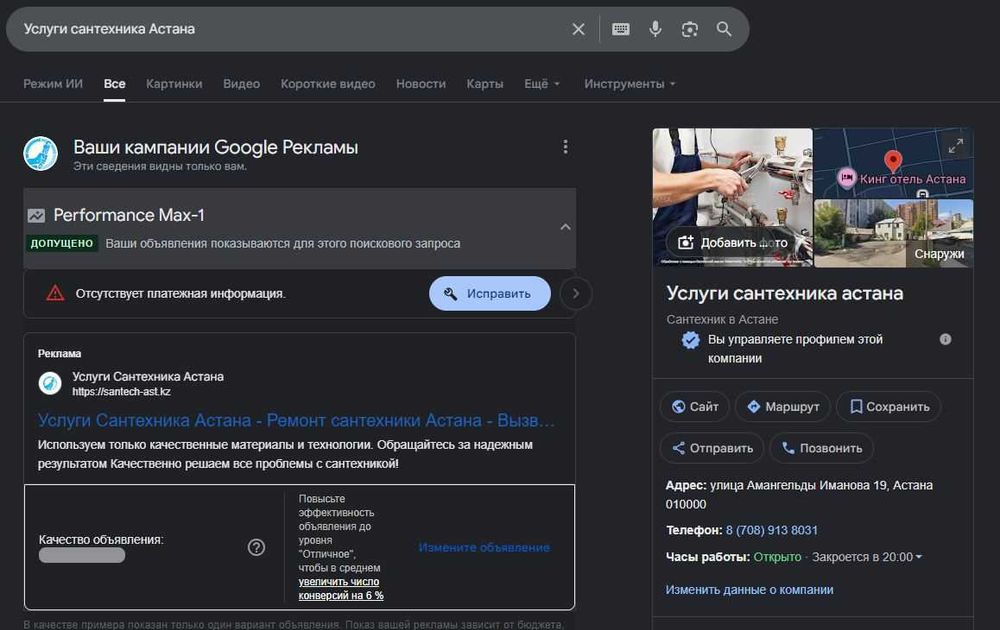Click Изменить данные о компании link

click(x=749, y=590)
